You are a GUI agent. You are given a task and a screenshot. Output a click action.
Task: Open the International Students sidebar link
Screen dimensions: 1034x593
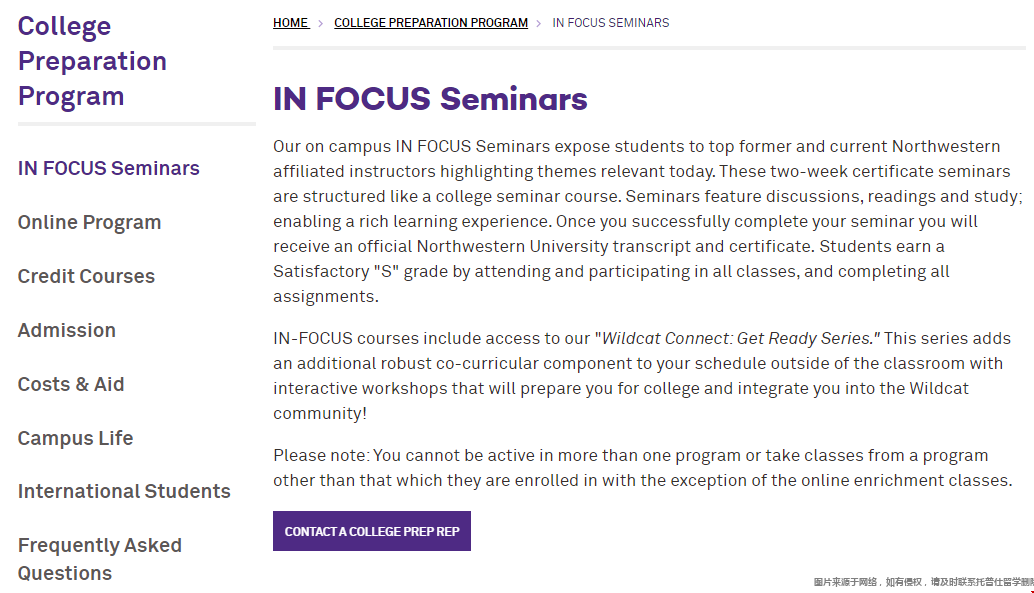tap(125, 491)
